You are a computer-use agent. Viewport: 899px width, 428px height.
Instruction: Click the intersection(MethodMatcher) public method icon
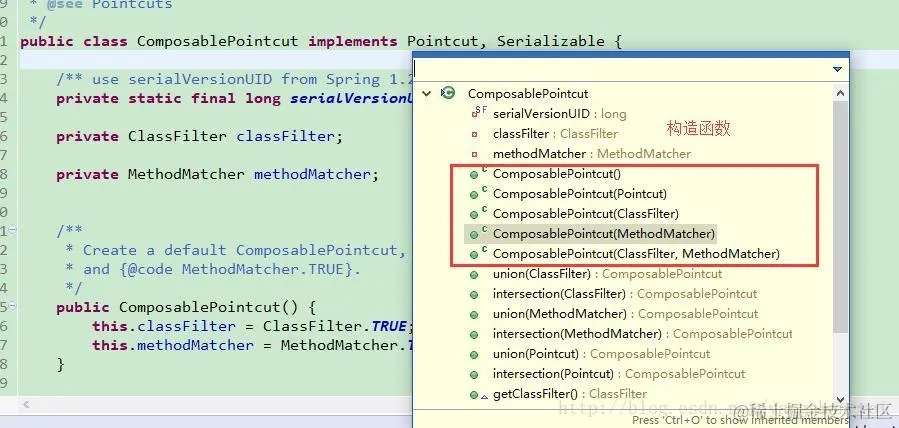pyautogui.click(x=474, y=335)
